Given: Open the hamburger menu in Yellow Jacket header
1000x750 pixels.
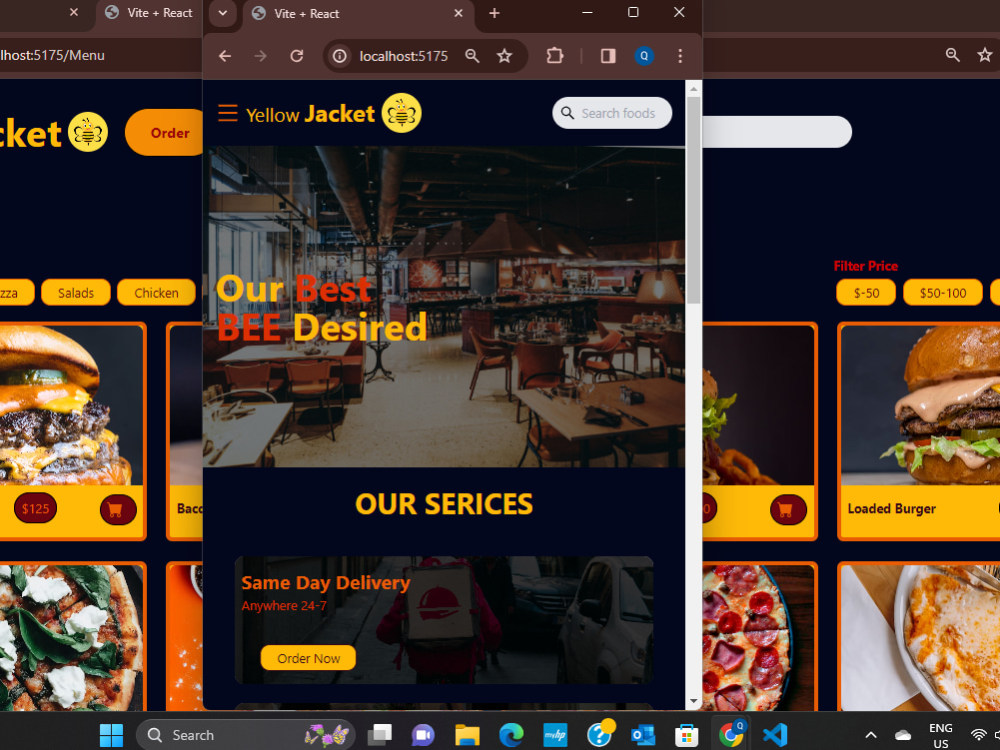Looking at the screenshot, I should coord(228,113).
